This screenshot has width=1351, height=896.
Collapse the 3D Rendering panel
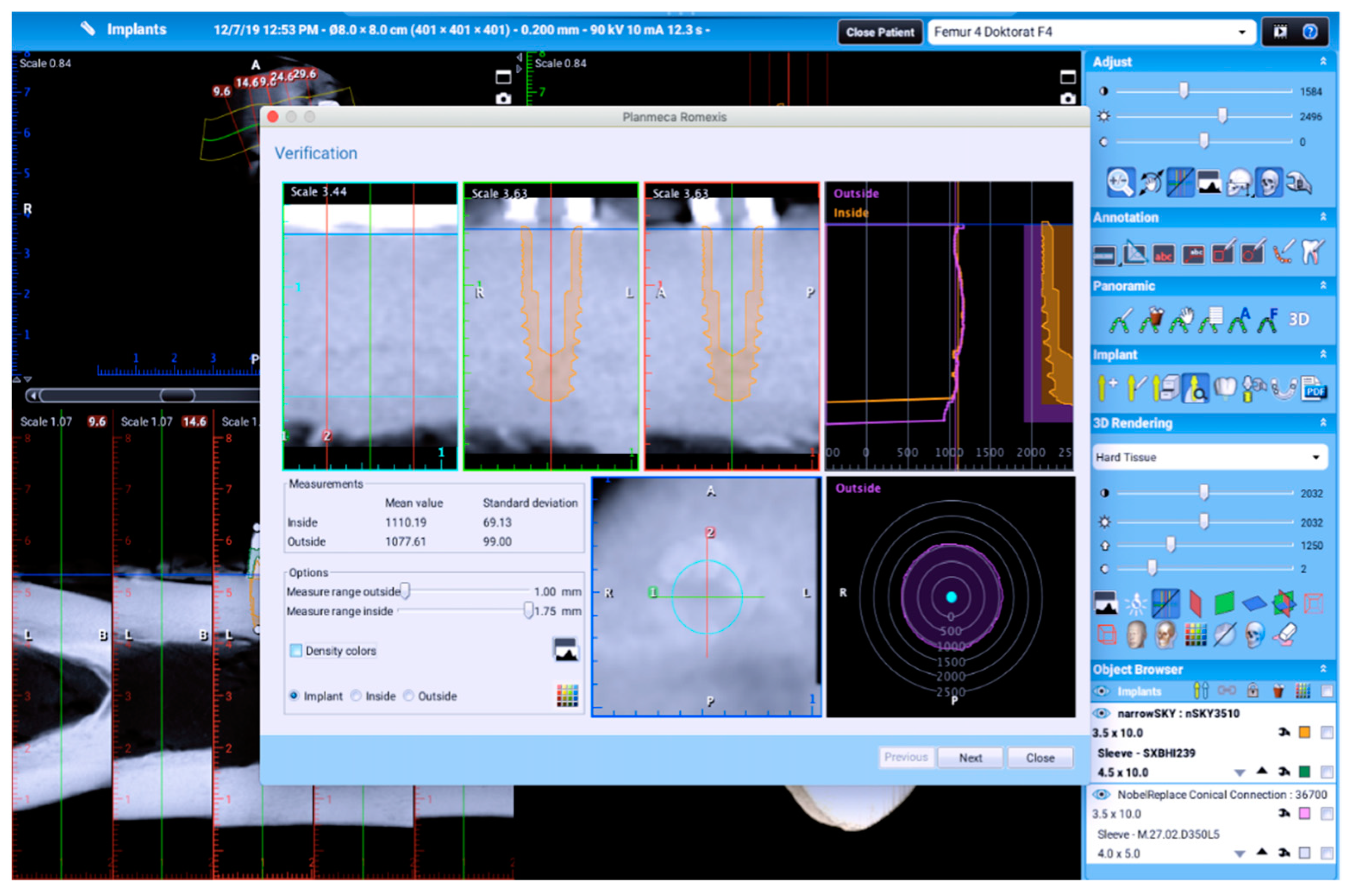coord(1323,422)
